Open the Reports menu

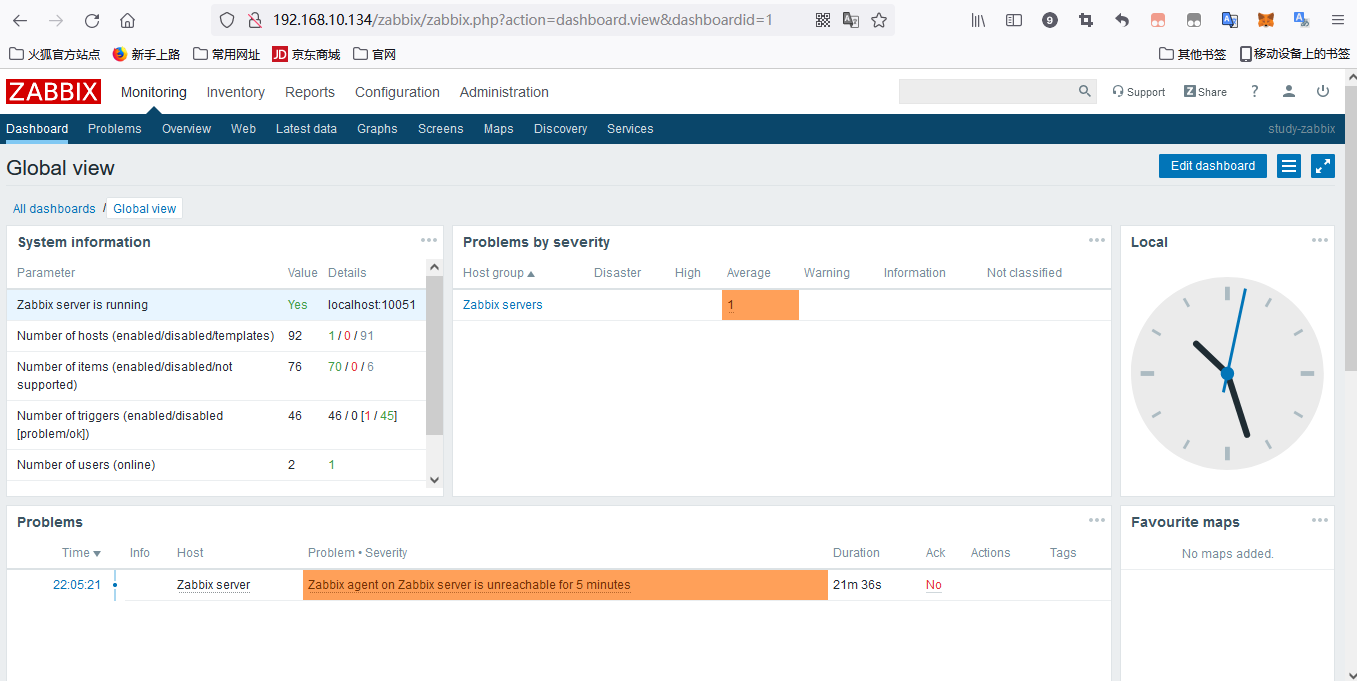point(310,92)
